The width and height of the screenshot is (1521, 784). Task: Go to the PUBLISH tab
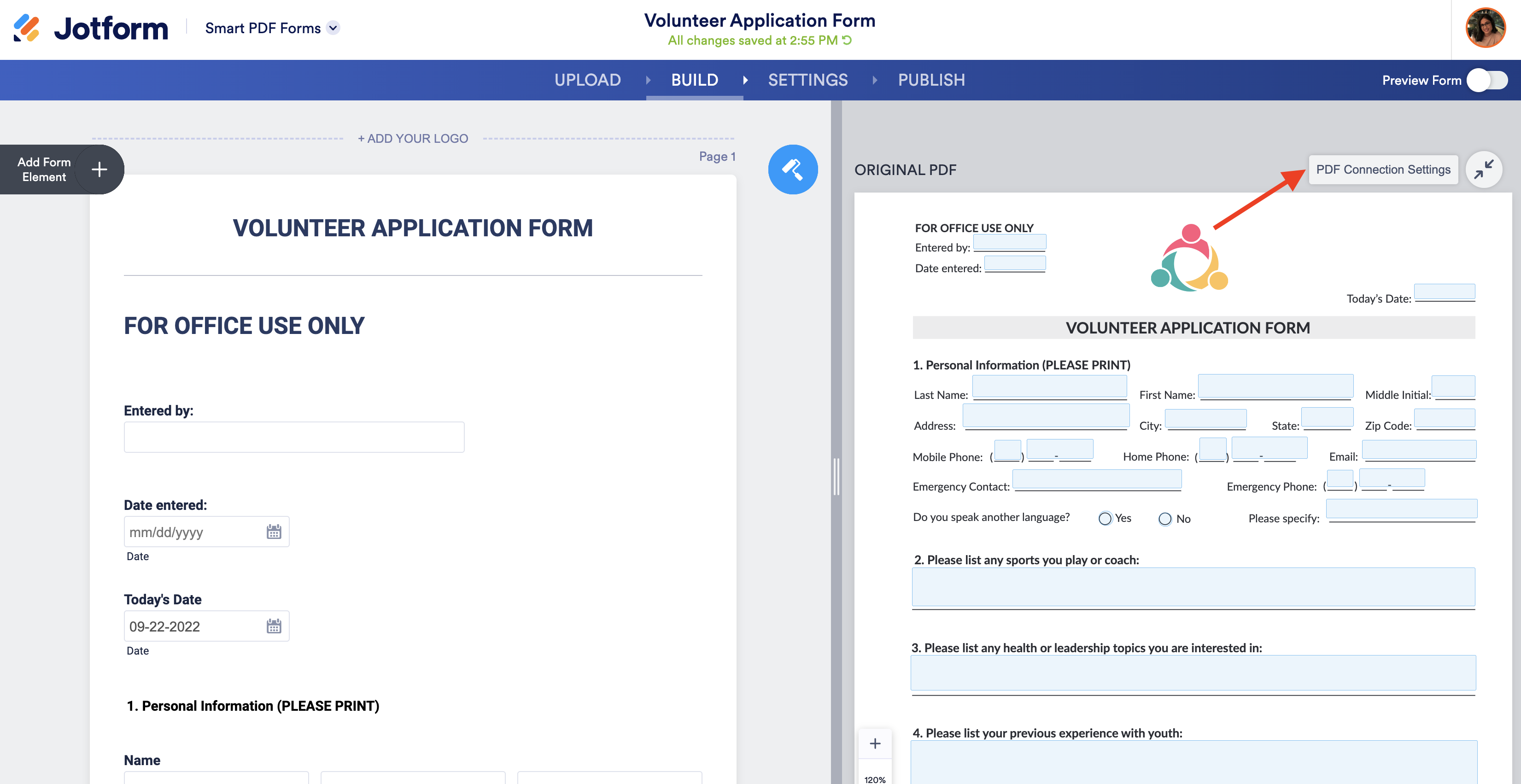931,80
